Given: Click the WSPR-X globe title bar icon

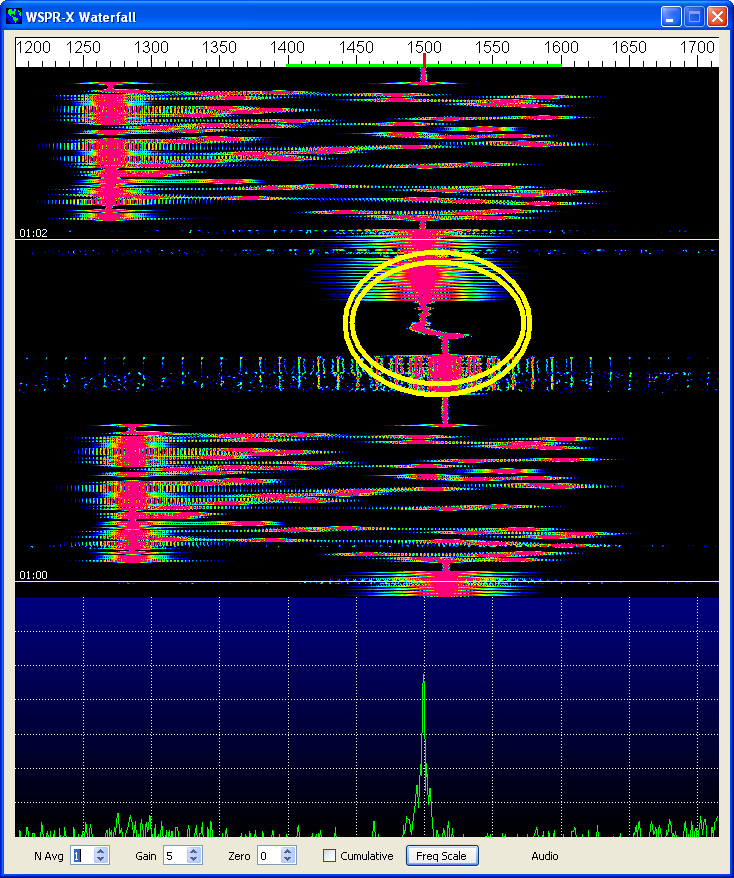Looking at the screenshot, I should (14, 16).
